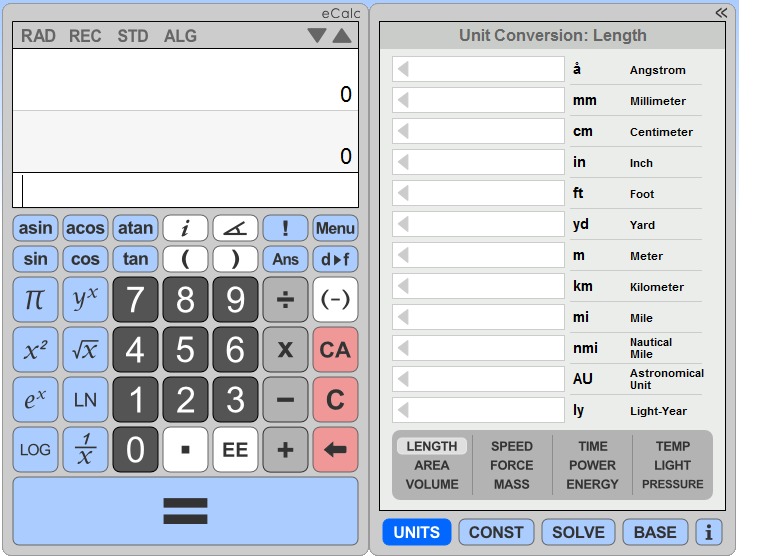Click the stack scroll up triangle

click(x=342, y=36)
